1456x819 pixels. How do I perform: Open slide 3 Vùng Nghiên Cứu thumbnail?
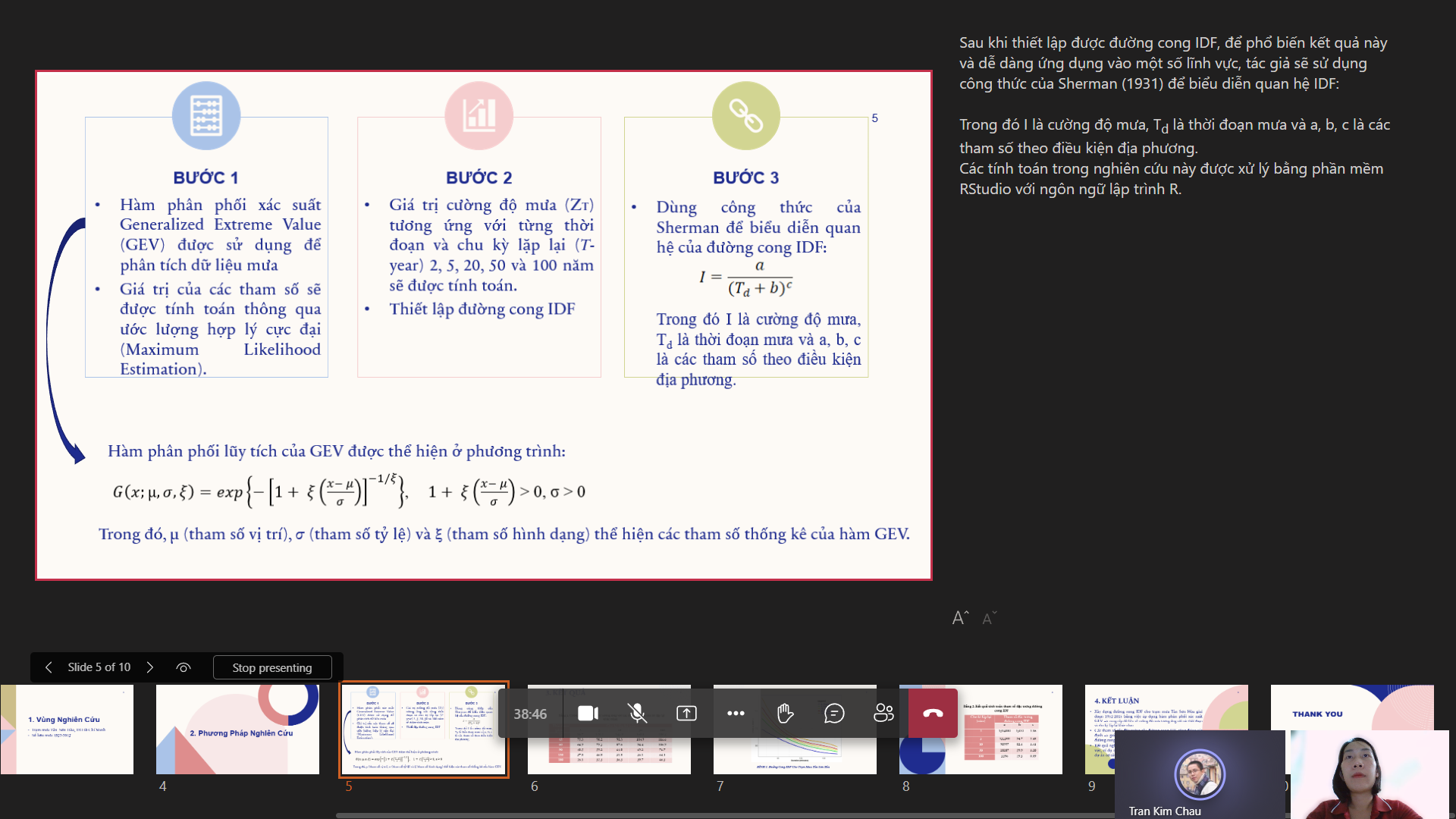coord(67,729)
